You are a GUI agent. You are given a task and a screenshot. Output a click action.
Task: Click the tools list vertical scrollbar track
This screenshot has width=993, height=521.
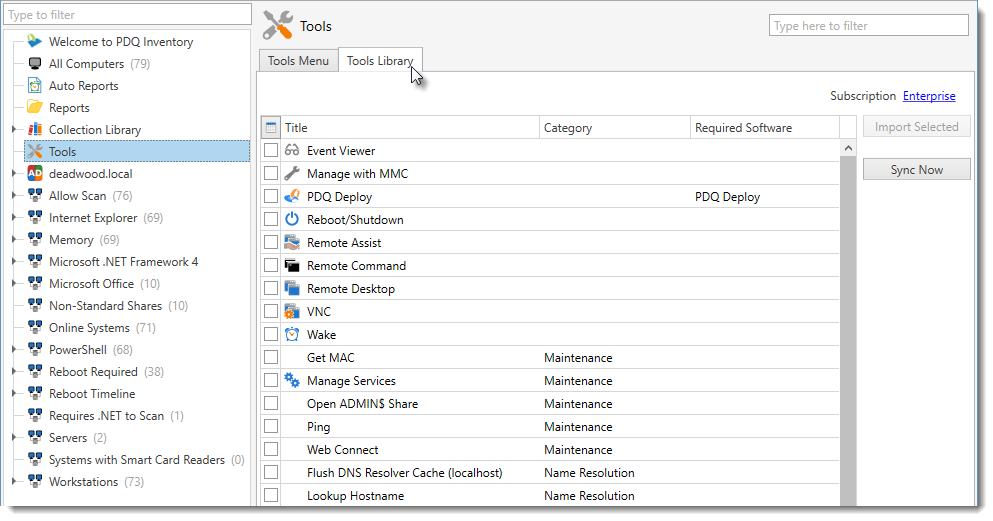[x=848, y=329]
